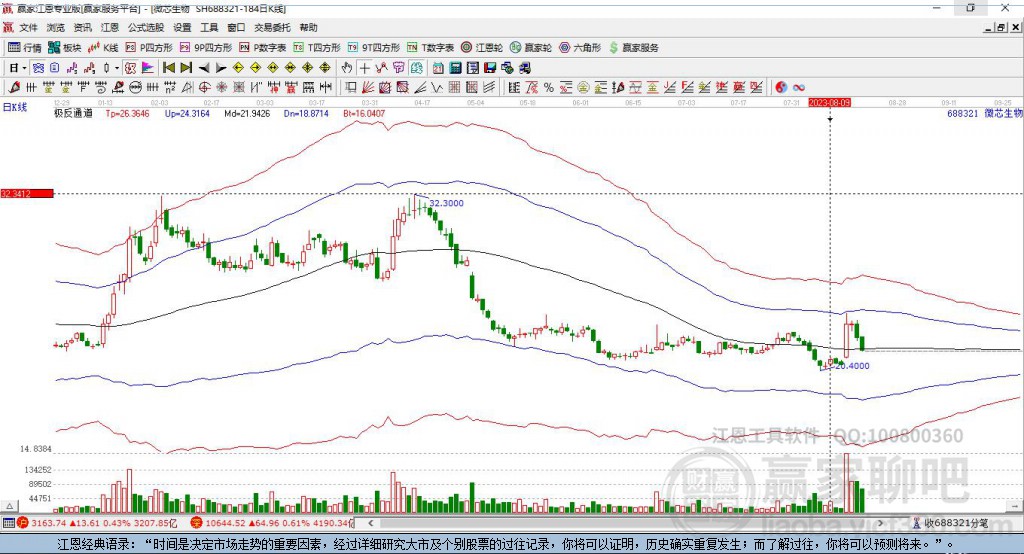Click the 沪 index 3163.74 status entry
Image resolution: width=1024 pixels, height=554 pixels.
pyautogui.click(x=98, y=523)
